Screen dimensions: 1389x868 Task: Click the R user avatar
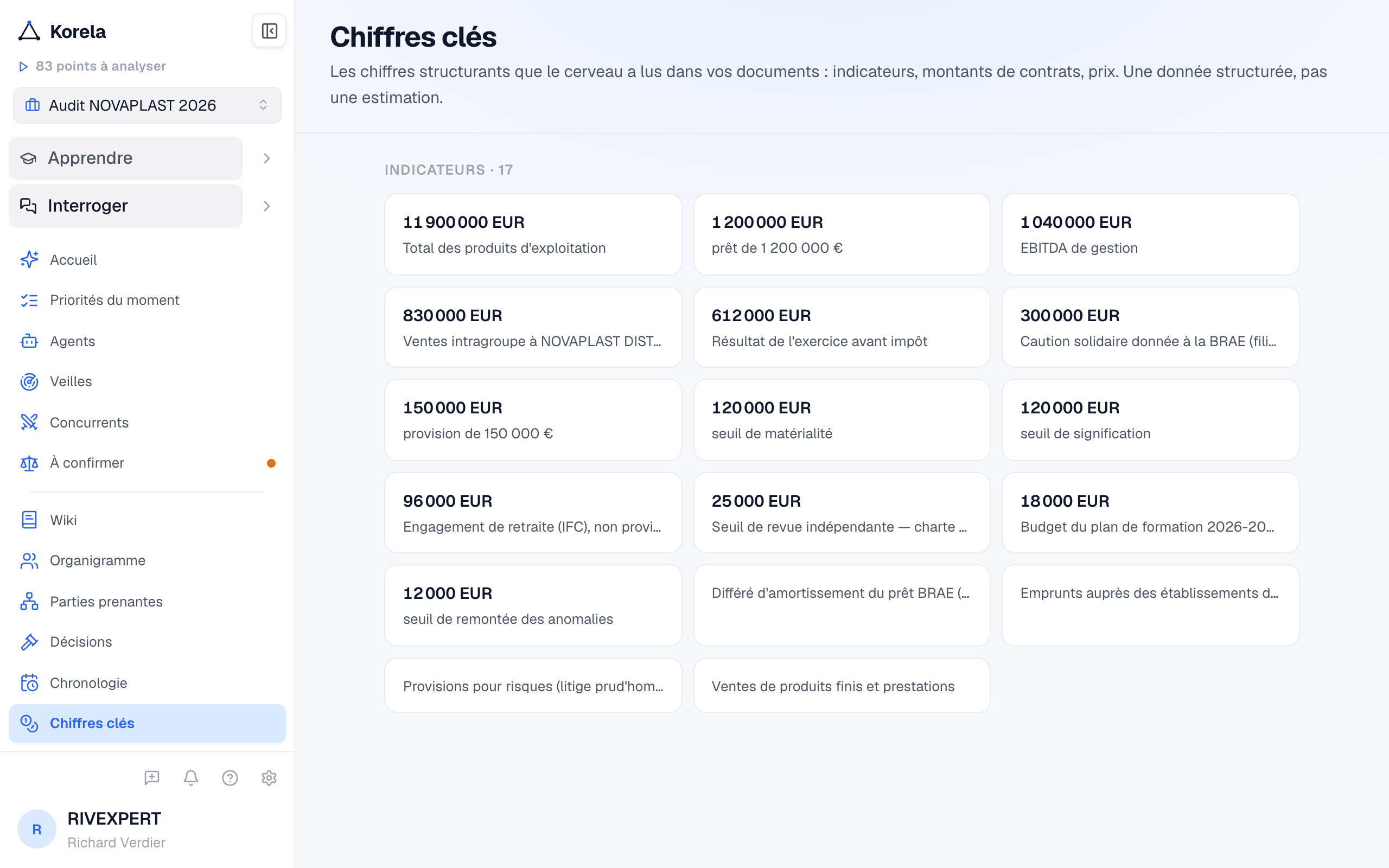[37, 829]
